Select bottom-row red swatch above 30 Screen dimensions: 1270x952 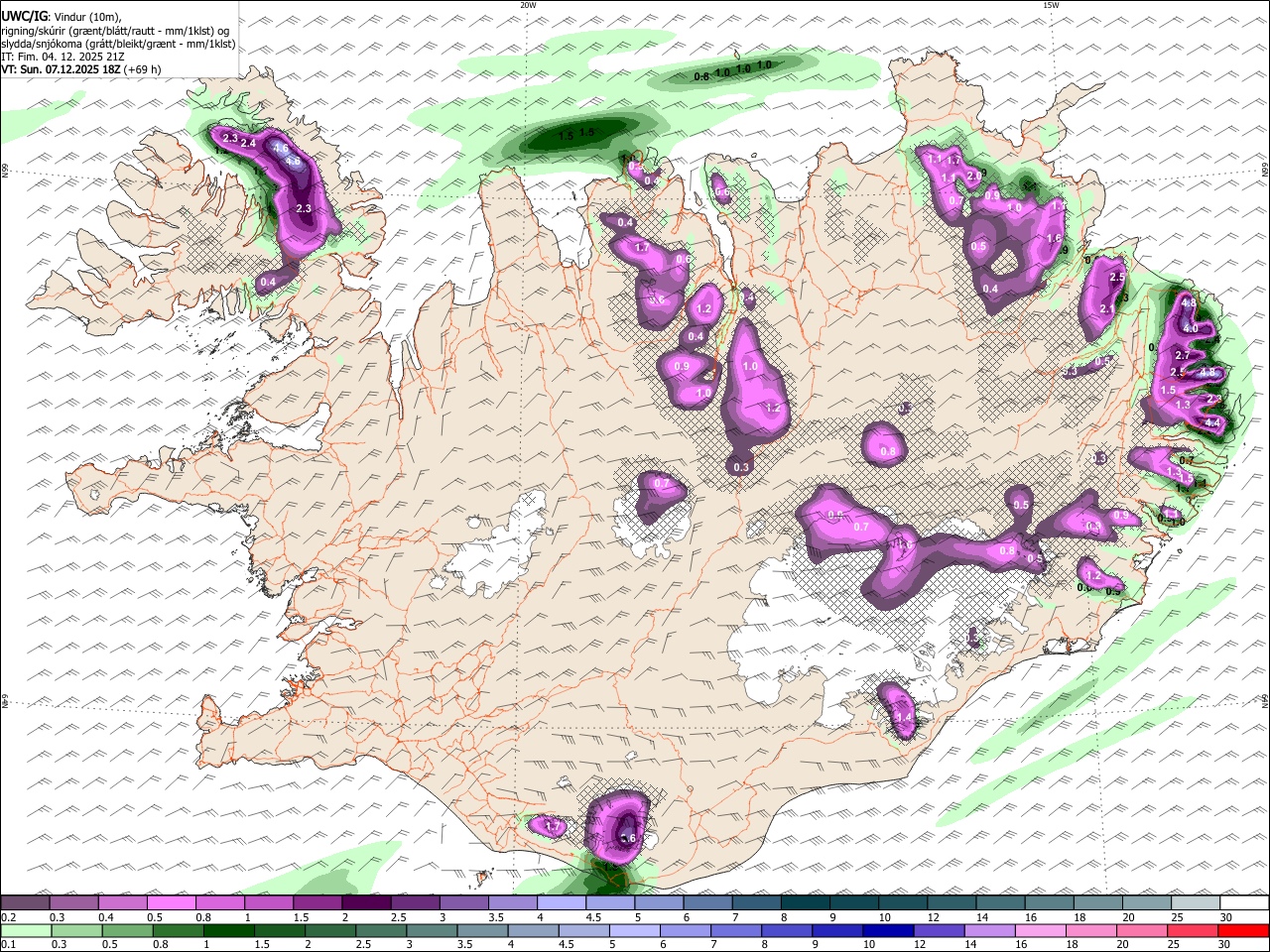click(1244, 931)
